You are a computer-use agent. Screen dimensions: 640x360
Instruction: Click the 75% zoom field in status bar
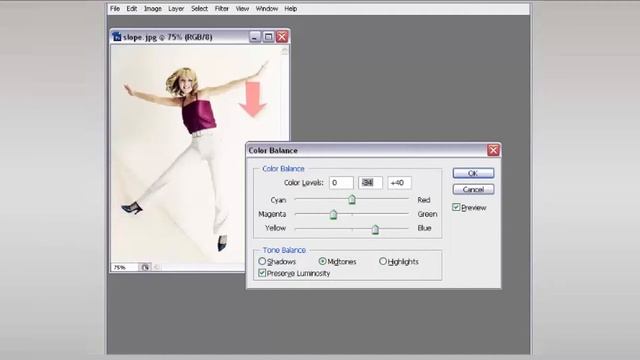point(124,267)
